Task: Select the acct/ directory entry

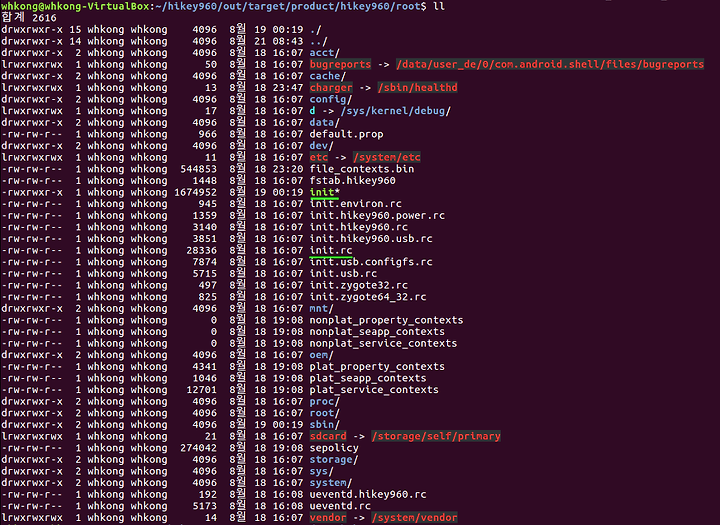Action: [325, 53]
